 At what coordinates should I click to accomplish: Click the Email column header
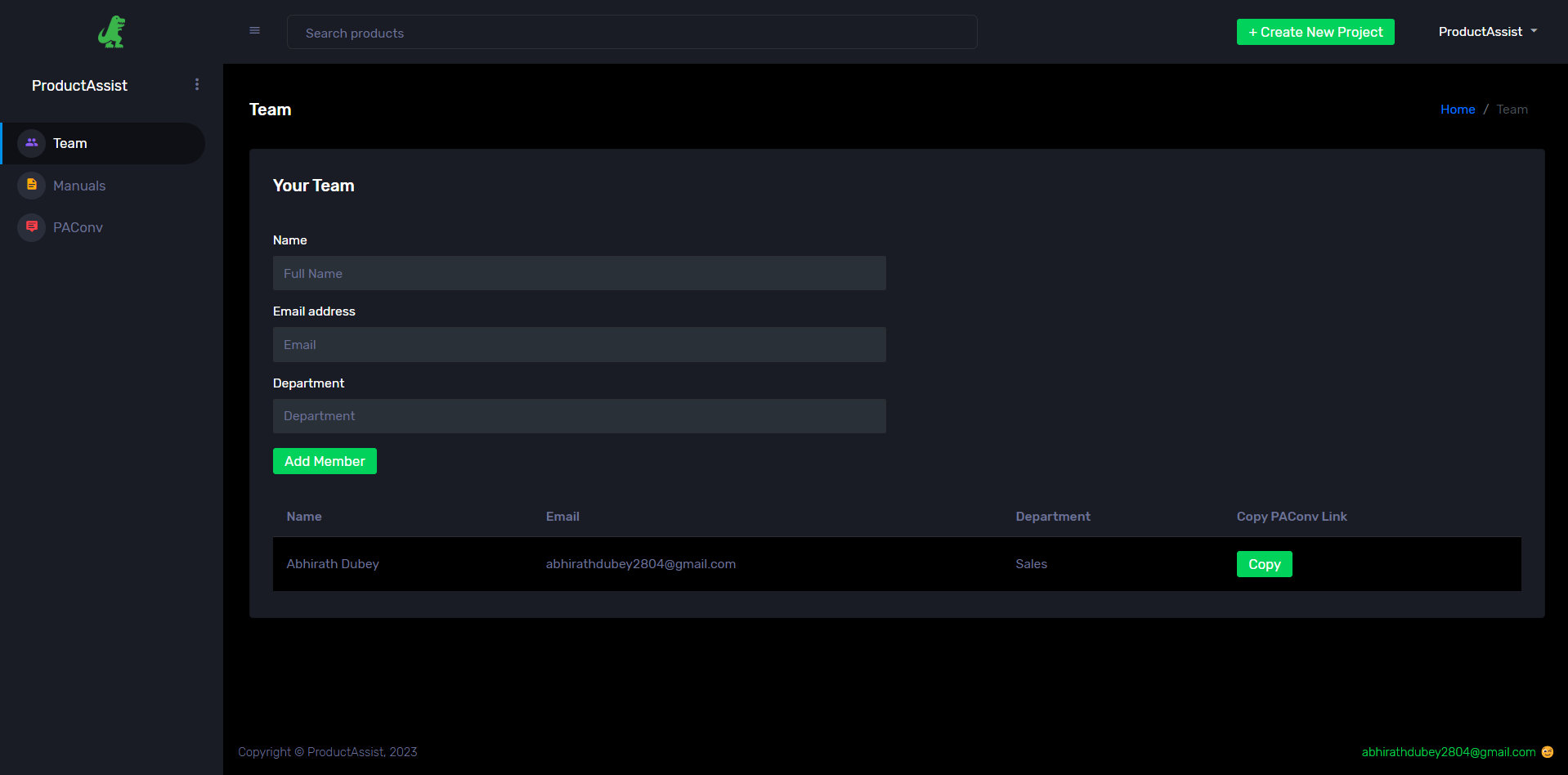coord(562,517)
